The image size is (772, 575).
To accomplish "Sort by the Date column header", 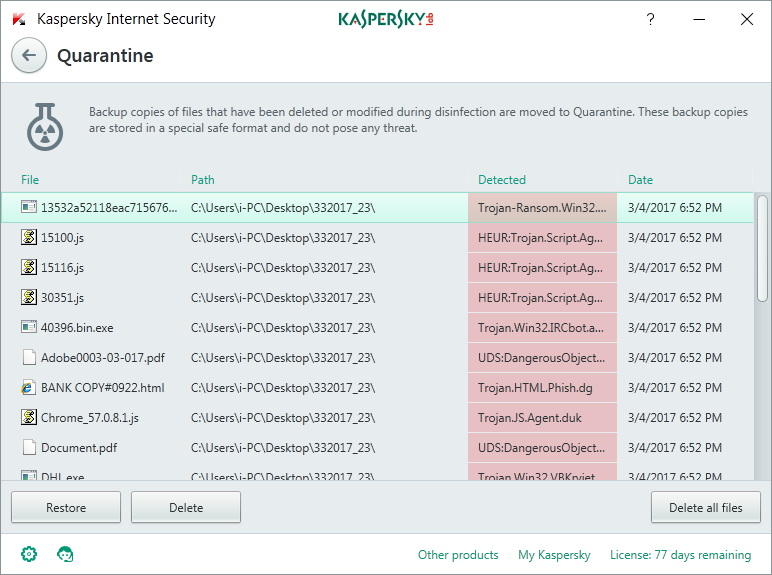I will tap(640, 180).
